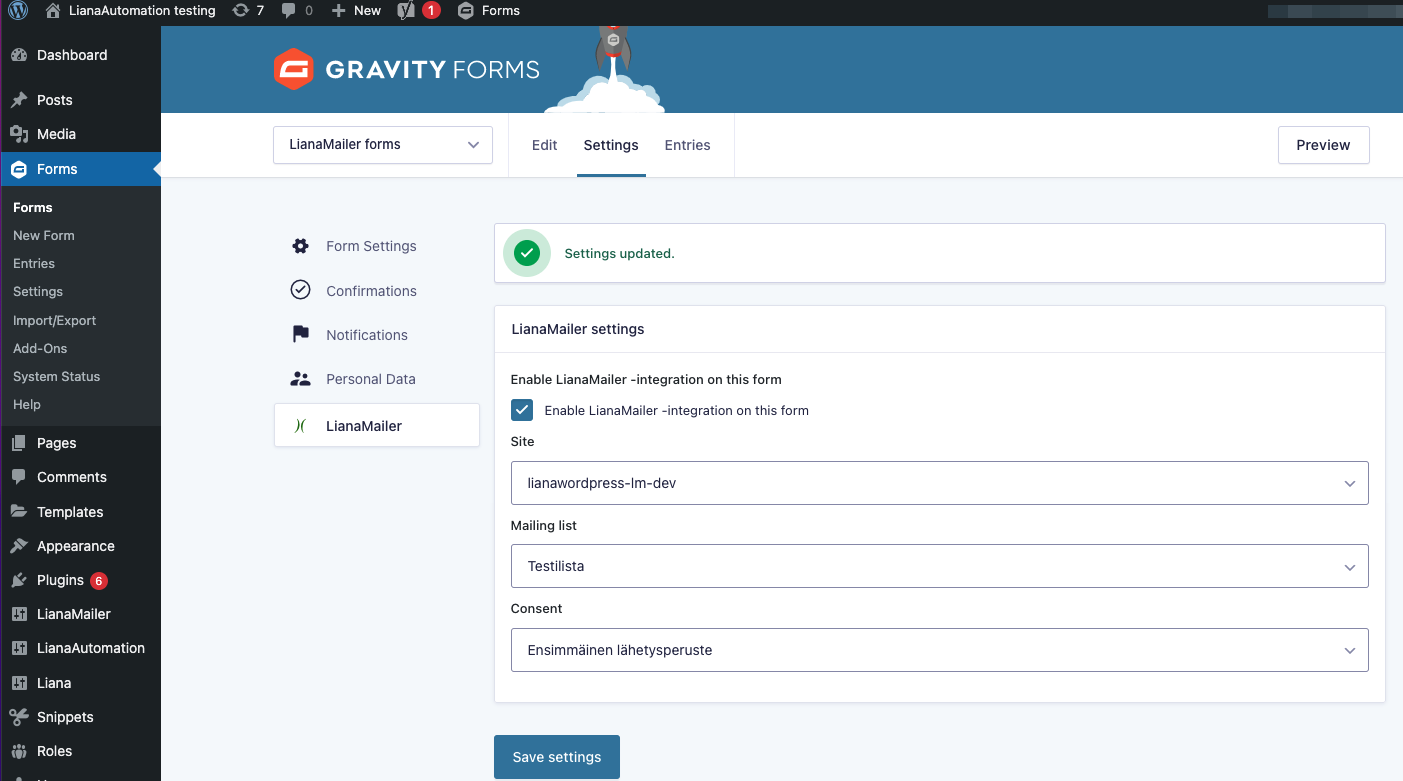The height and width of the screenshot is (781, 1403).
Task: Click 'LianaMailer settings' panel heading
Action: pyautogui.click(x=578, y=329)
